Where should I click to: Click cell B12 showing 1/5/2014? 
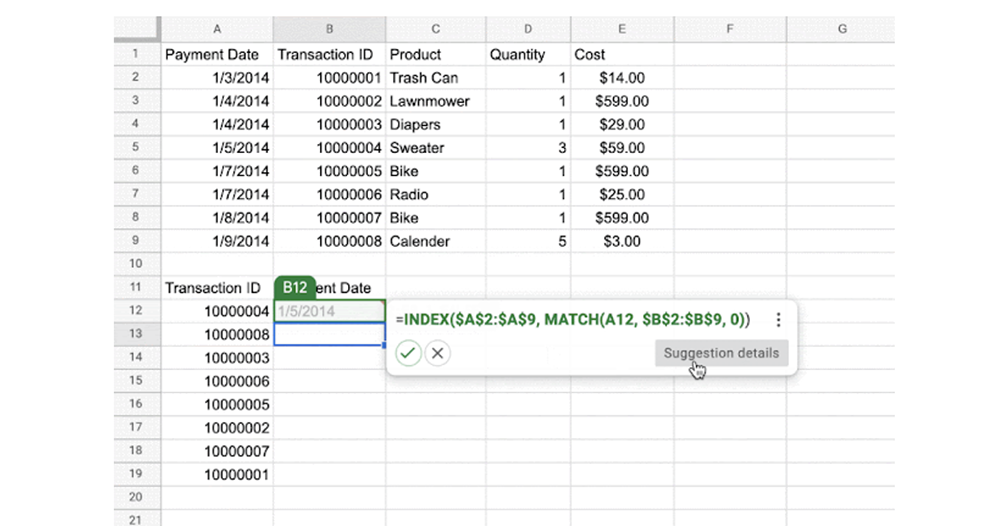329,311
